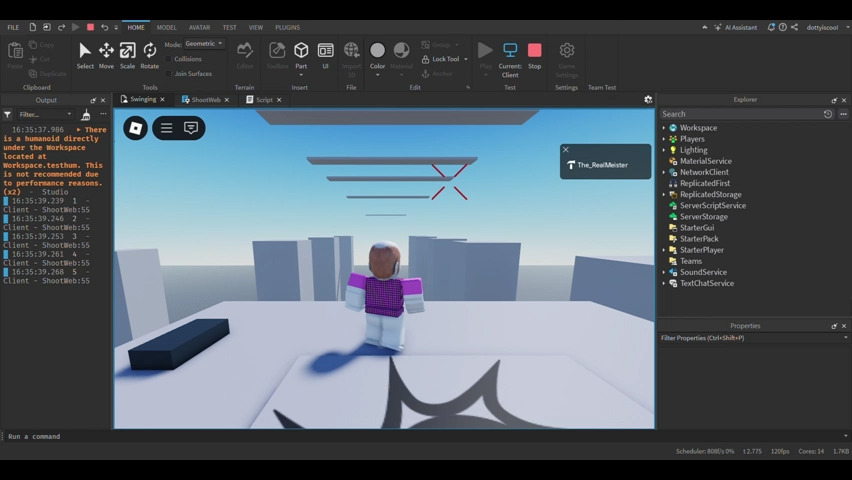The image size is (852, 480).
Task: Open viewport settings gear
Action: coord(648,99)
